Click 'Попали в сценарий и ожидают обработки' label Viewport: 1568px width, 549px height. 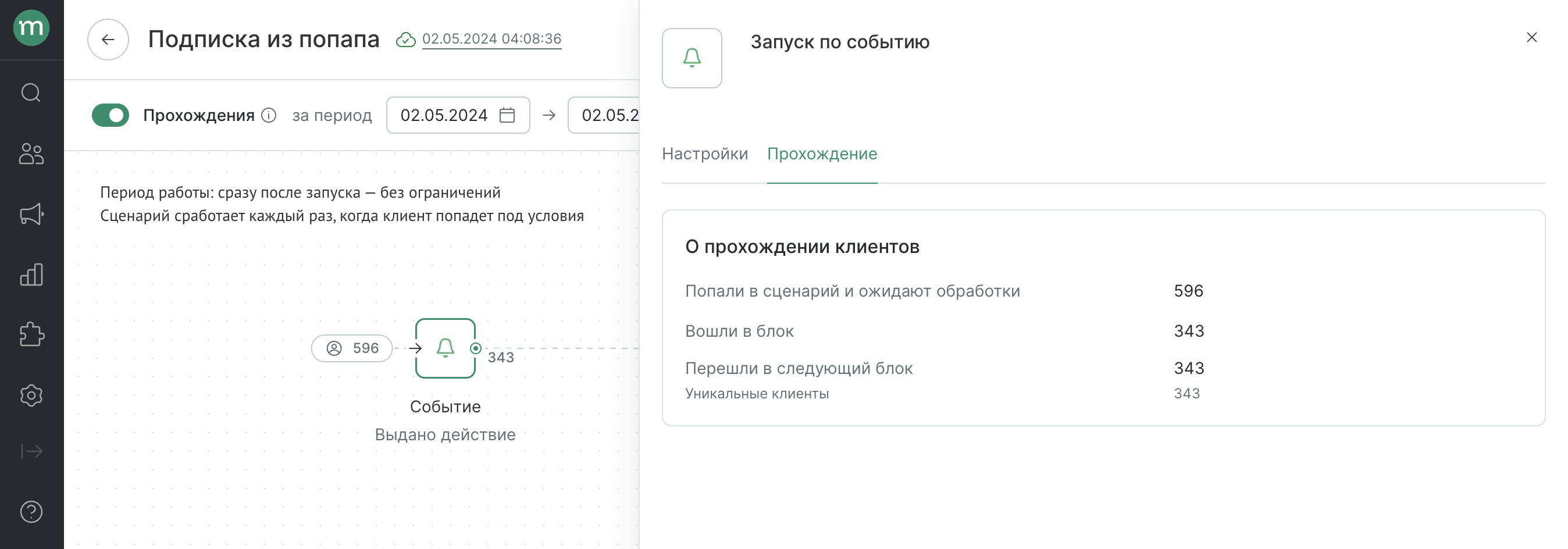[852, 291]
